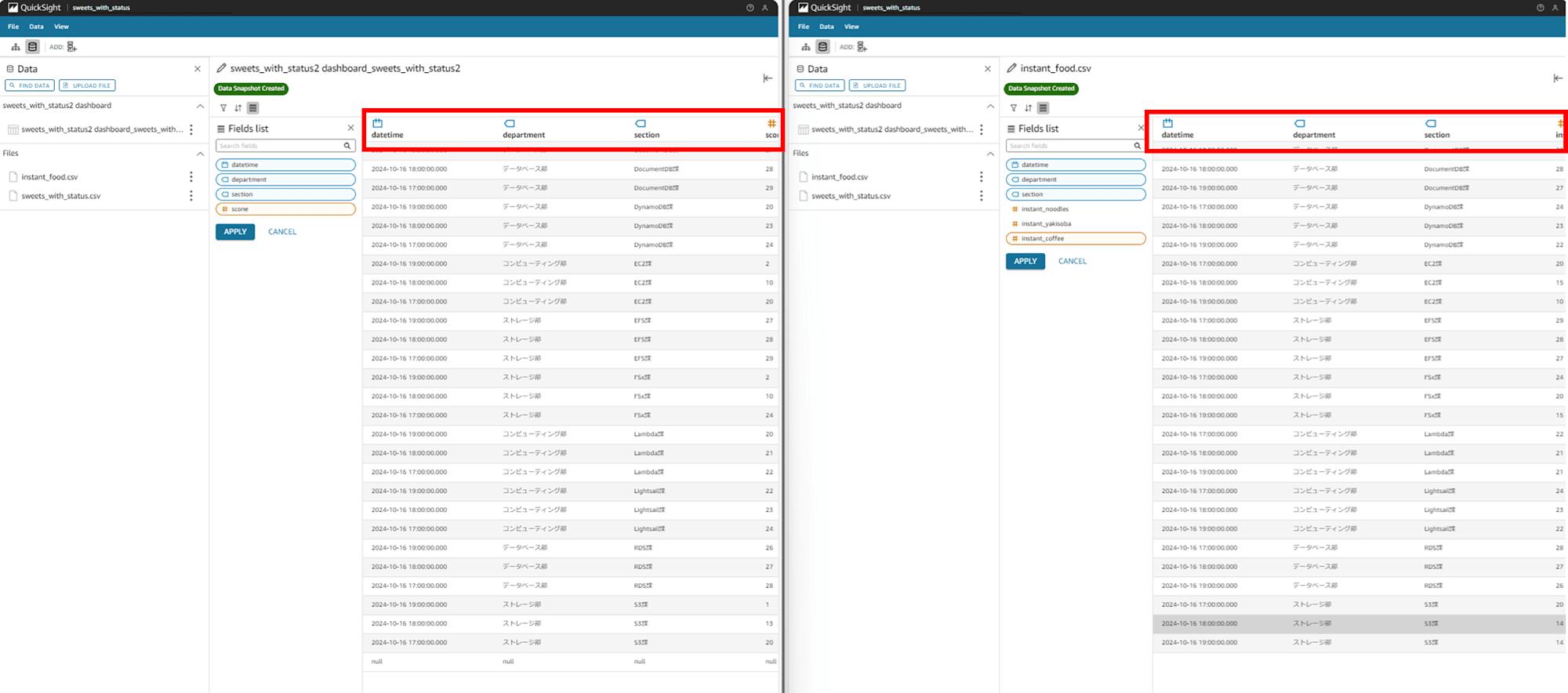Open help icon in right window title bar
Screen dimensions: 1568x693
[x=1541, y=8]
